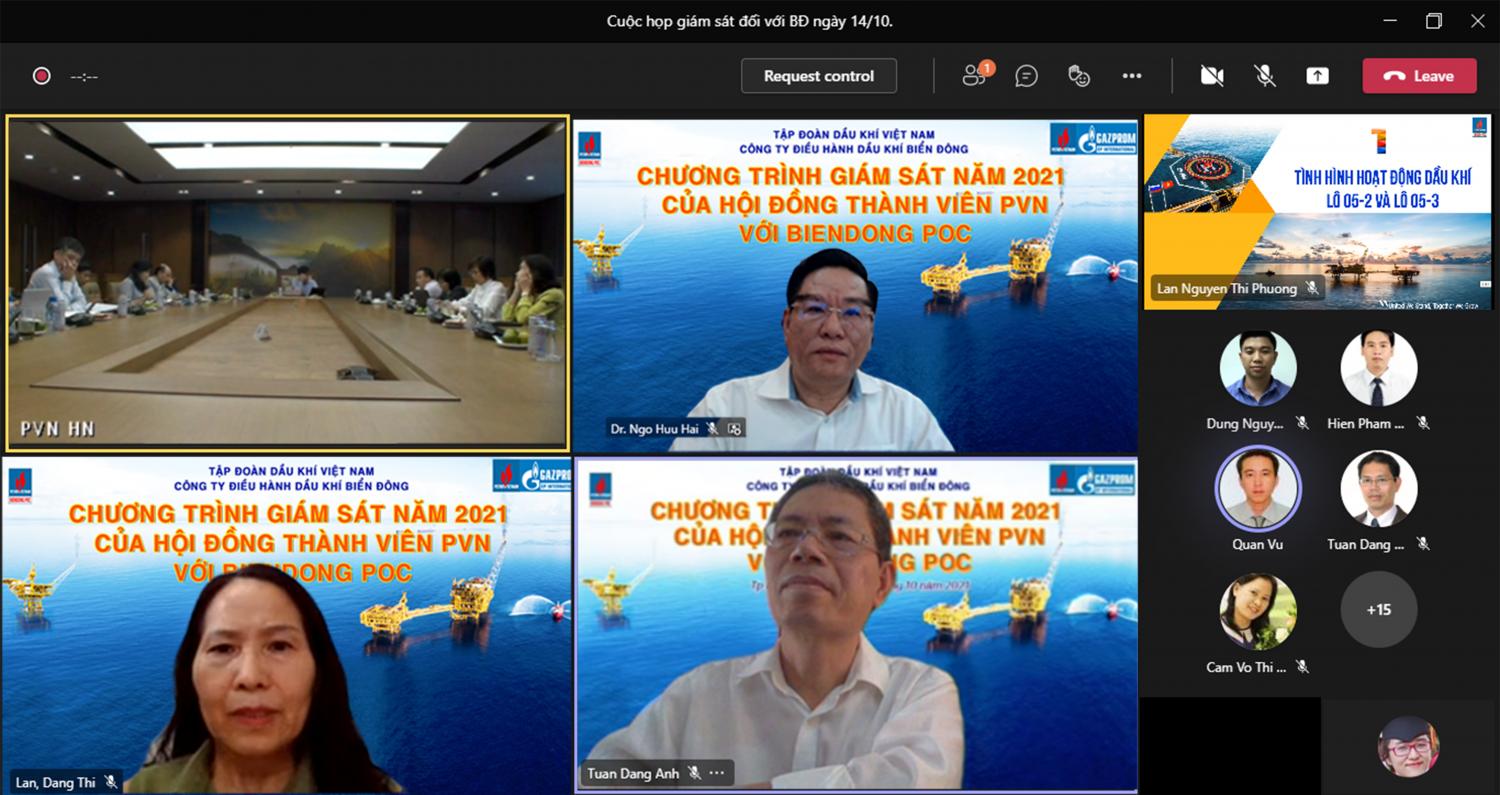Click the Share content icon

click(x=1318, y=76)
